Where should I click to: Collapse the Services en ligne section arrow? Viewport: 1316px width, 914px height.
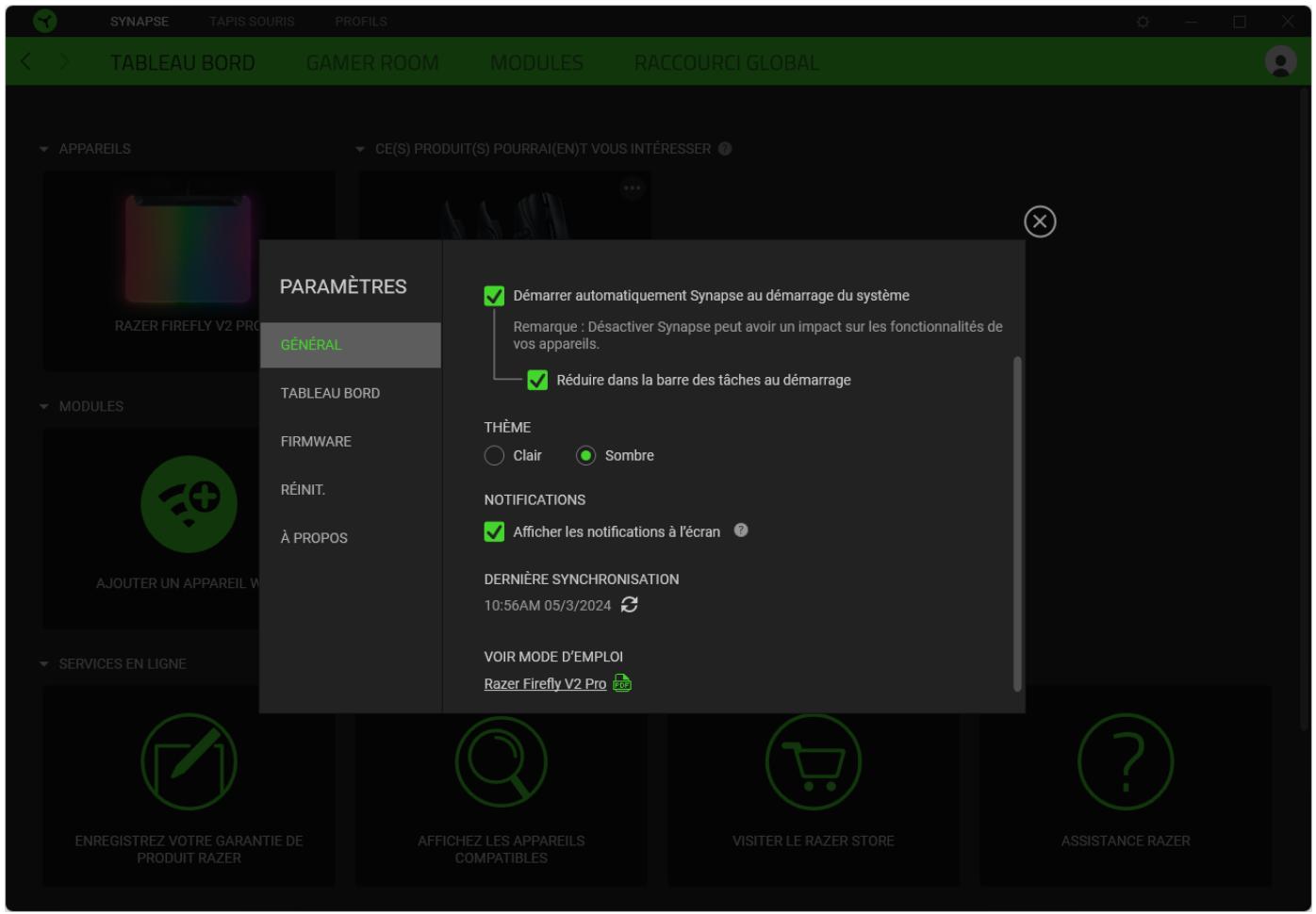click(x=43, y=663)
